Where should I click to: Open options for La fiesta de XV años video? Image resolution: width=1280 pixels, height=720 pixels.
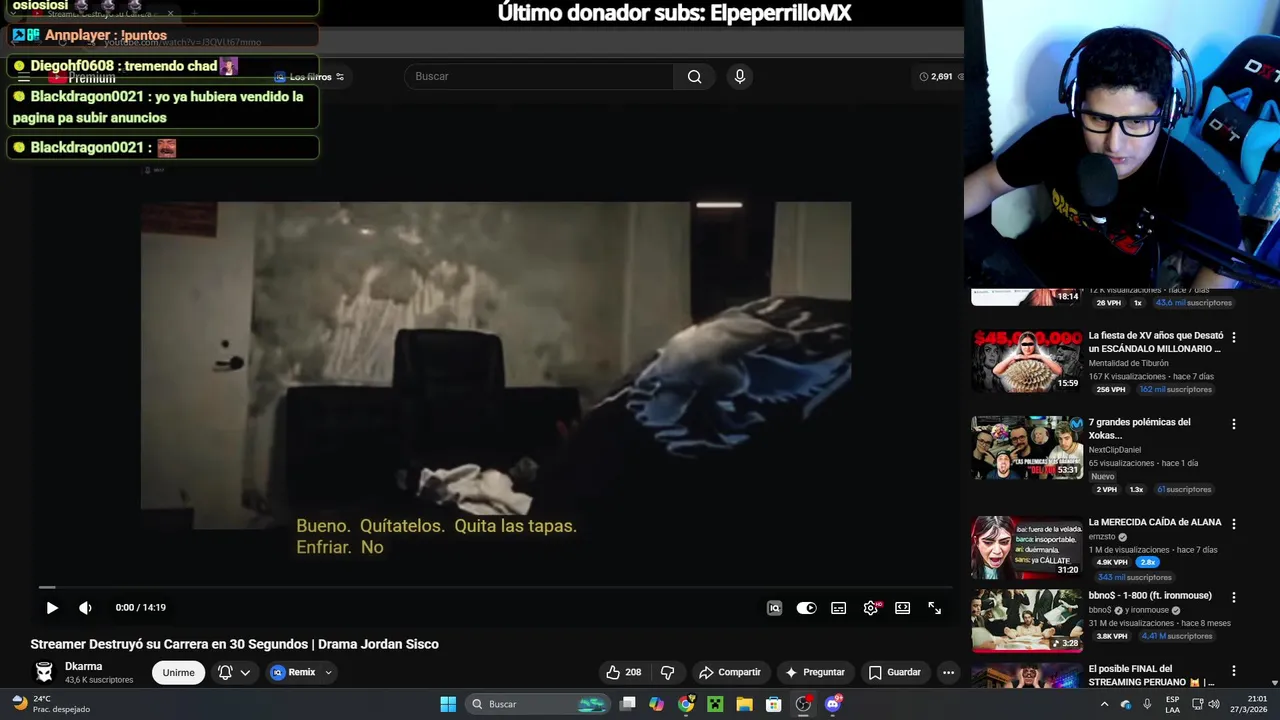tap(1233, 337)
